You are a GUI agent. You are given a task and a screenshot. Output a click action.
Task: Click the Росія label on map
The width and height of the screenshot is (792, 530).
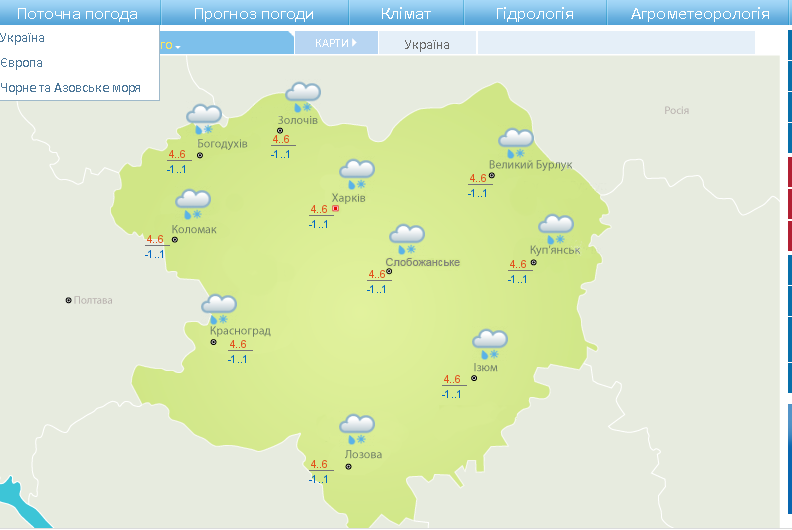click(676, 110)
